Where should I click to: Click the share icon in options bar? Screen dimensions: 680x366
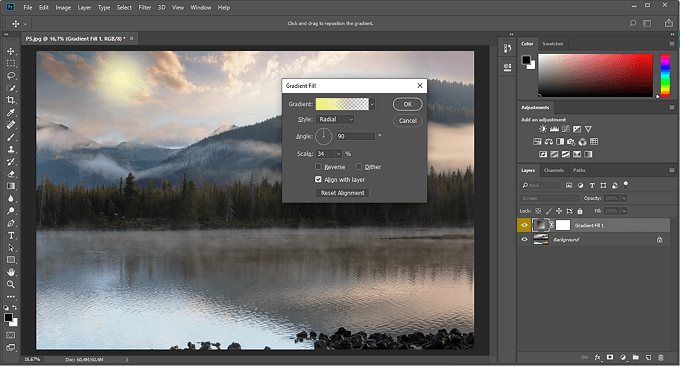[669, 23]
